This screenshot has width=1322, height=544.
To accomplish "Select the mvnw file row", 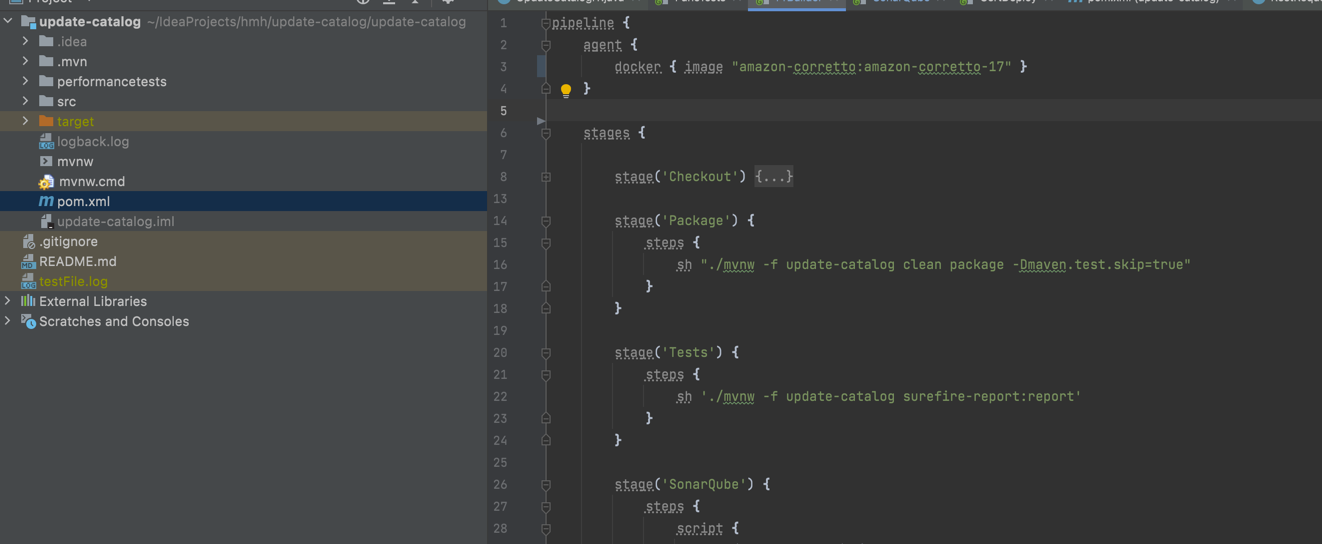I will [243, 161].
